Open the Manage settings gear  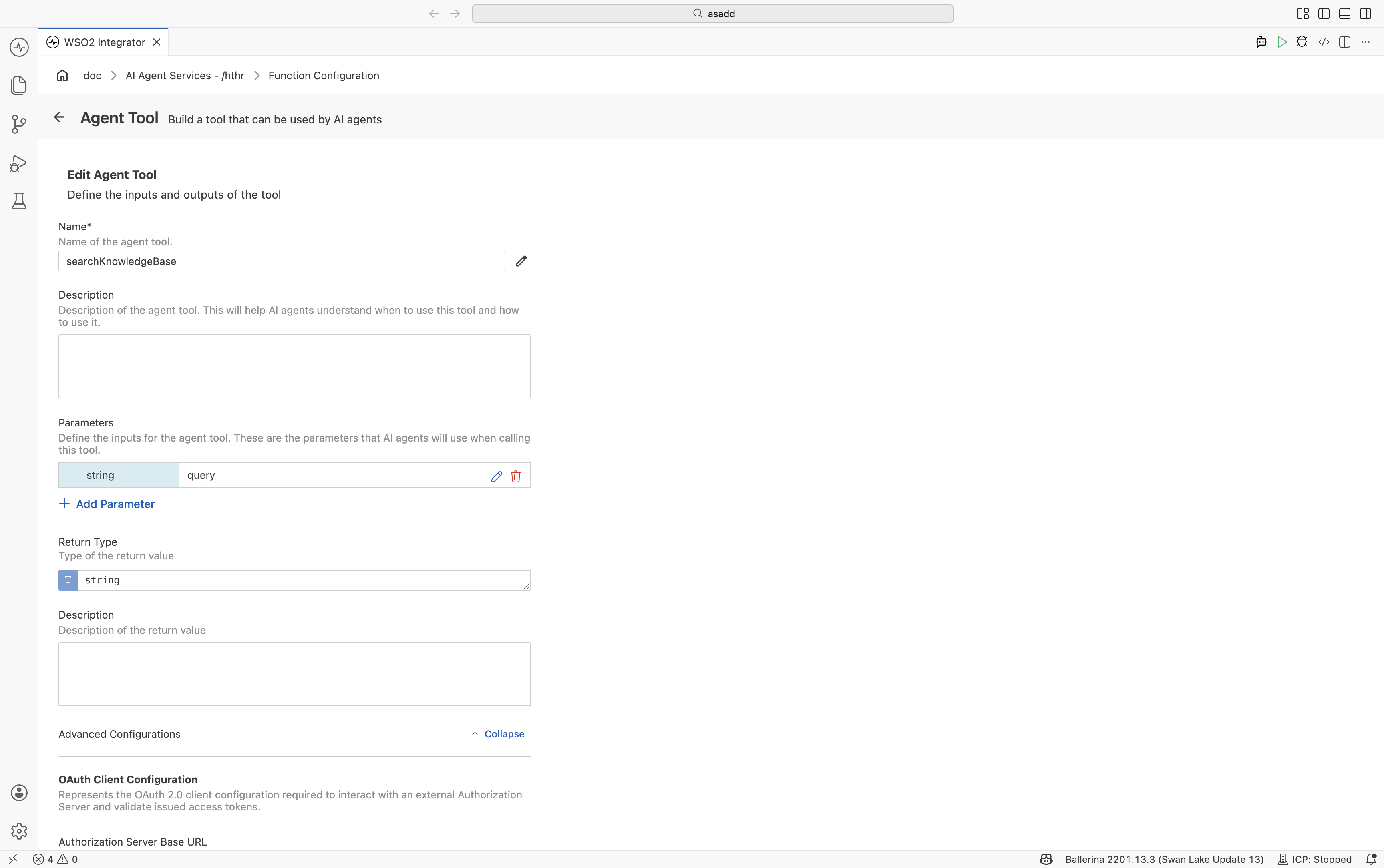point(19,831)
